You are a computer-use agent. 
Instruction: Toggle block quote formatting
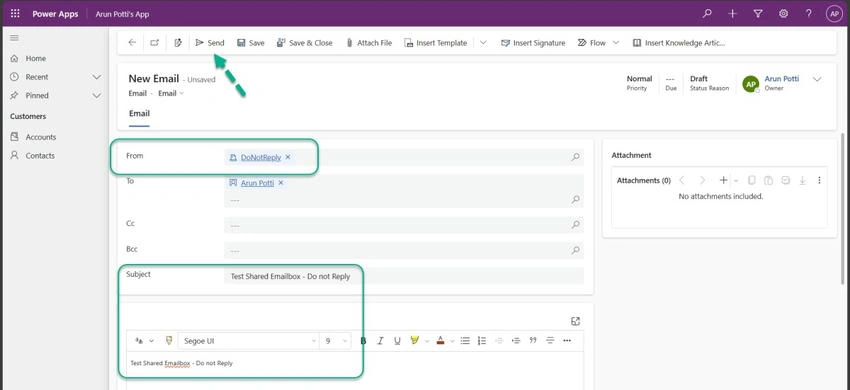[x=533, y=340]
